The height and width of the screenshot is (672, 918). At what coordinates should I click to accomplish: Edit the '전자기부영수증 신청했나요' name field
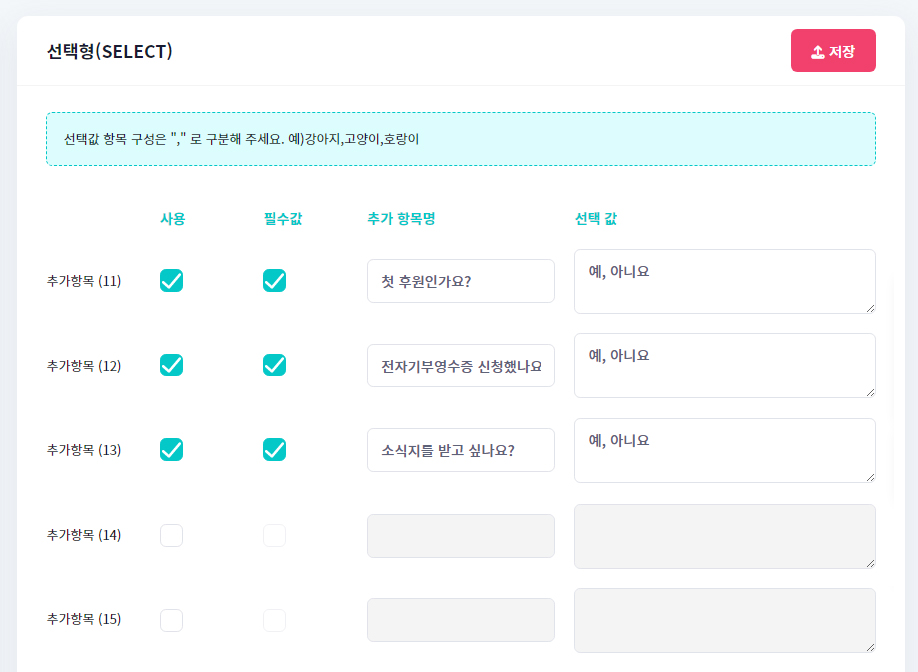tap(460, 366)
